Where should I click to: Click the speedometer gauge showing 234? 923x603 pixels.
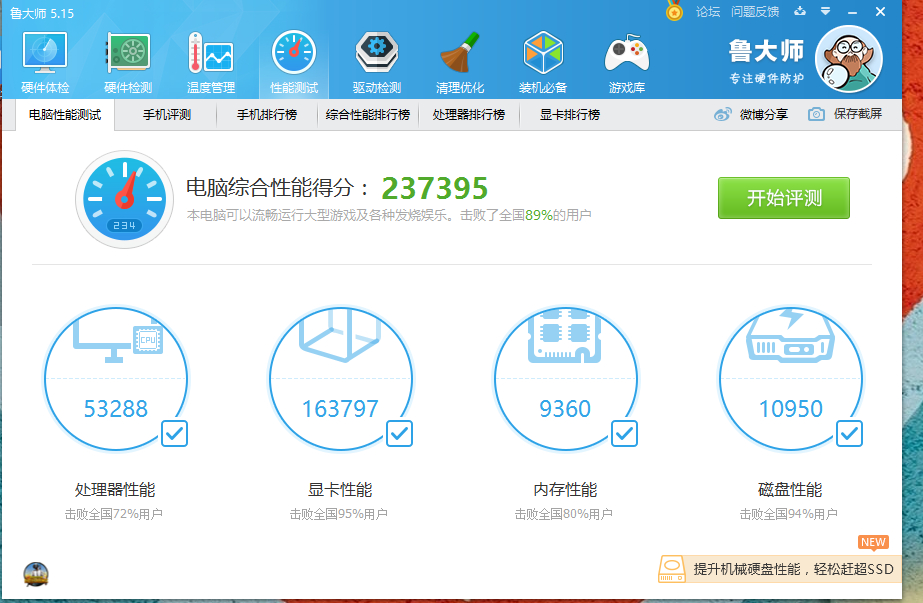coord(124,199)
